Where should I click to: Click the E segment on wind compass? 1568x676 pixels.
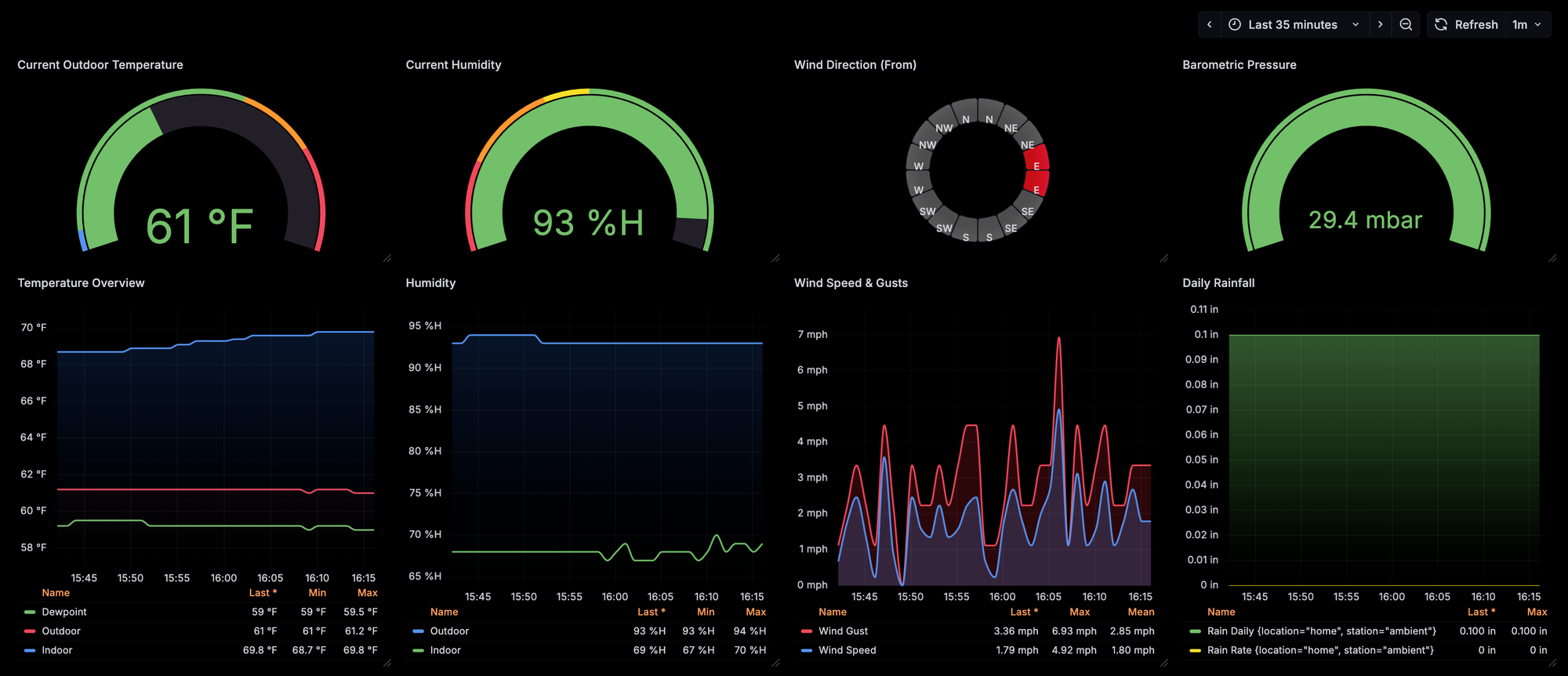pyautogui.click(x=1036, y=166)
